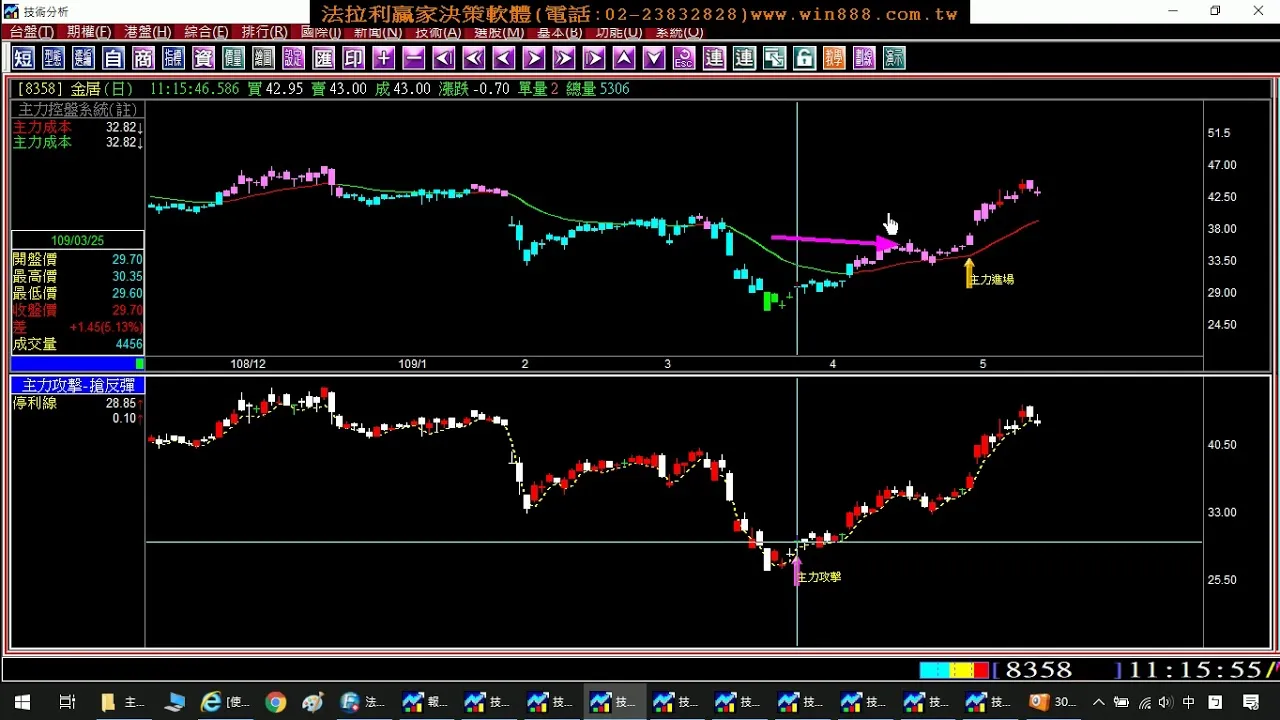Click the 停利線 value 28.85
Image resolution: width=1280 pixels, height=720 pixels.
pos(121,403)
